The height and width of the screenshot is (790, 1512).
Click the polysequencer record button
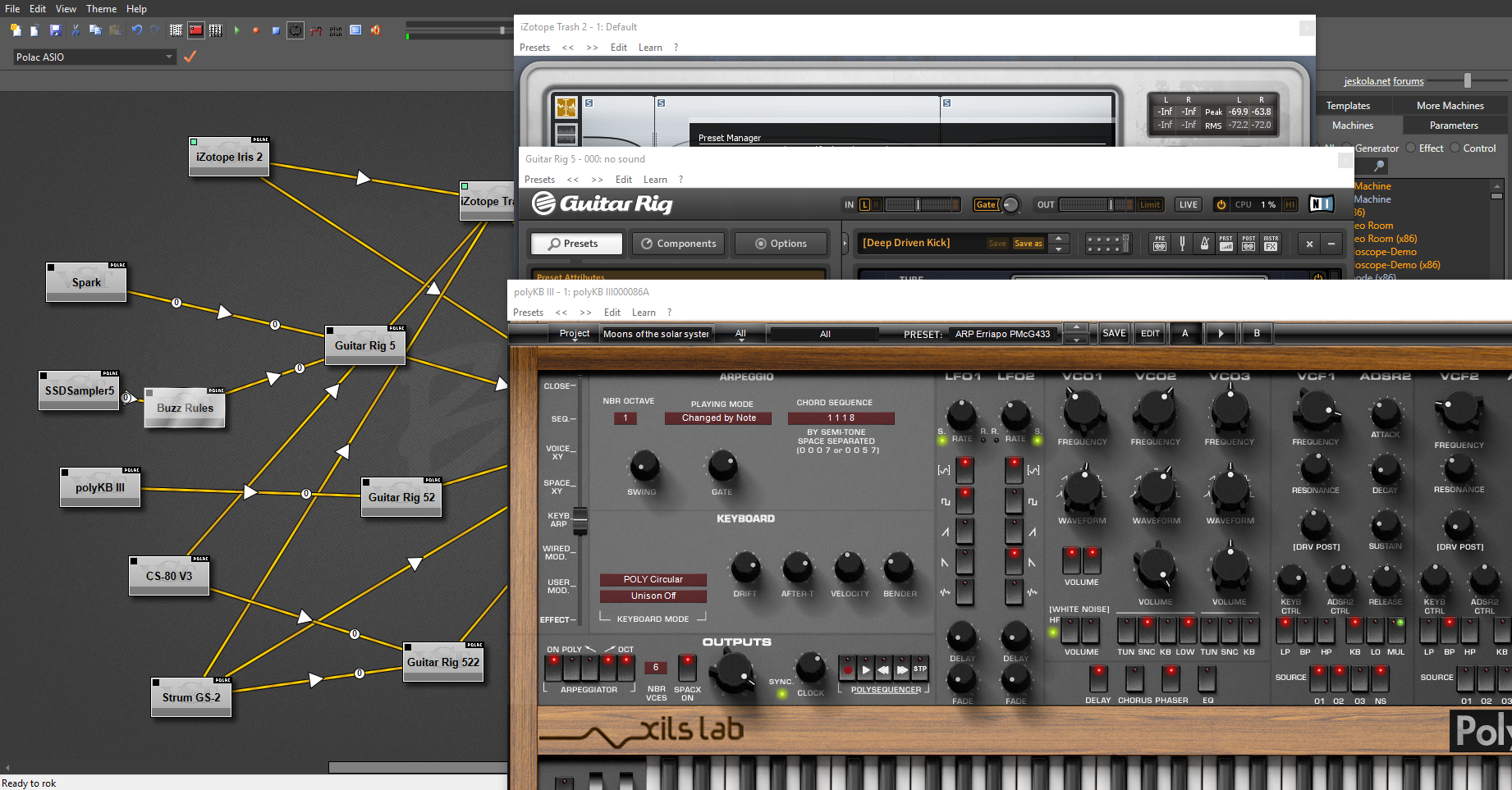click(848, 669)
